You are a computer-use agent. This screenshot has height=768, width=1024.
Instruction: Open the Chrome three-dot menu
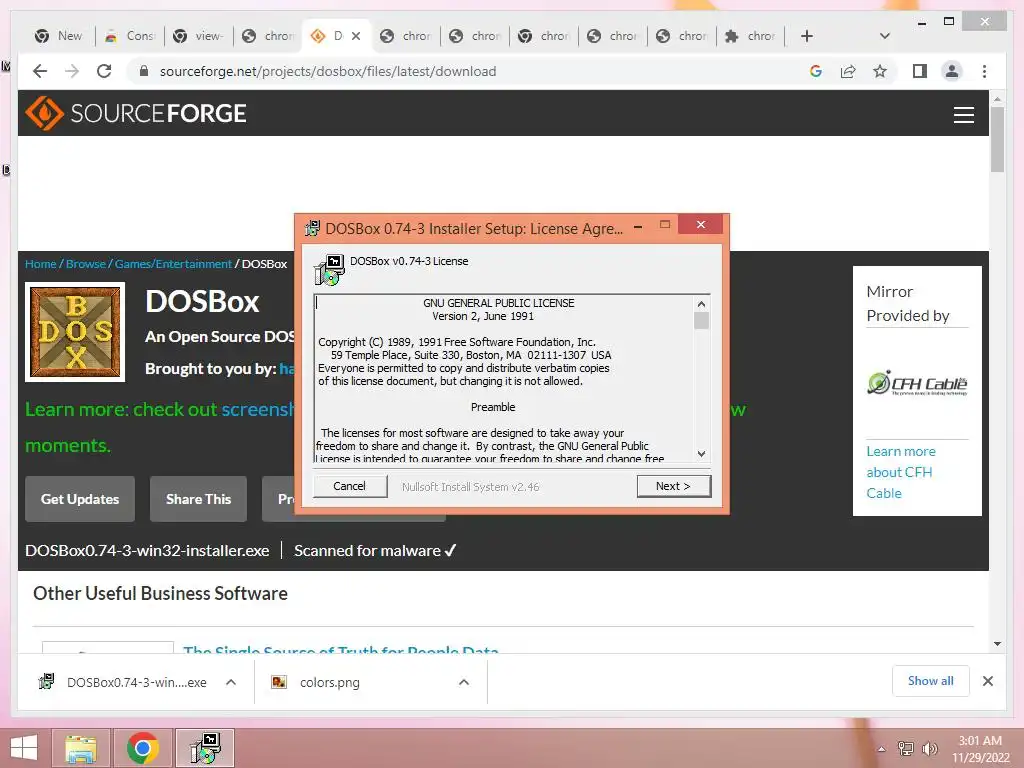[984, 71]
